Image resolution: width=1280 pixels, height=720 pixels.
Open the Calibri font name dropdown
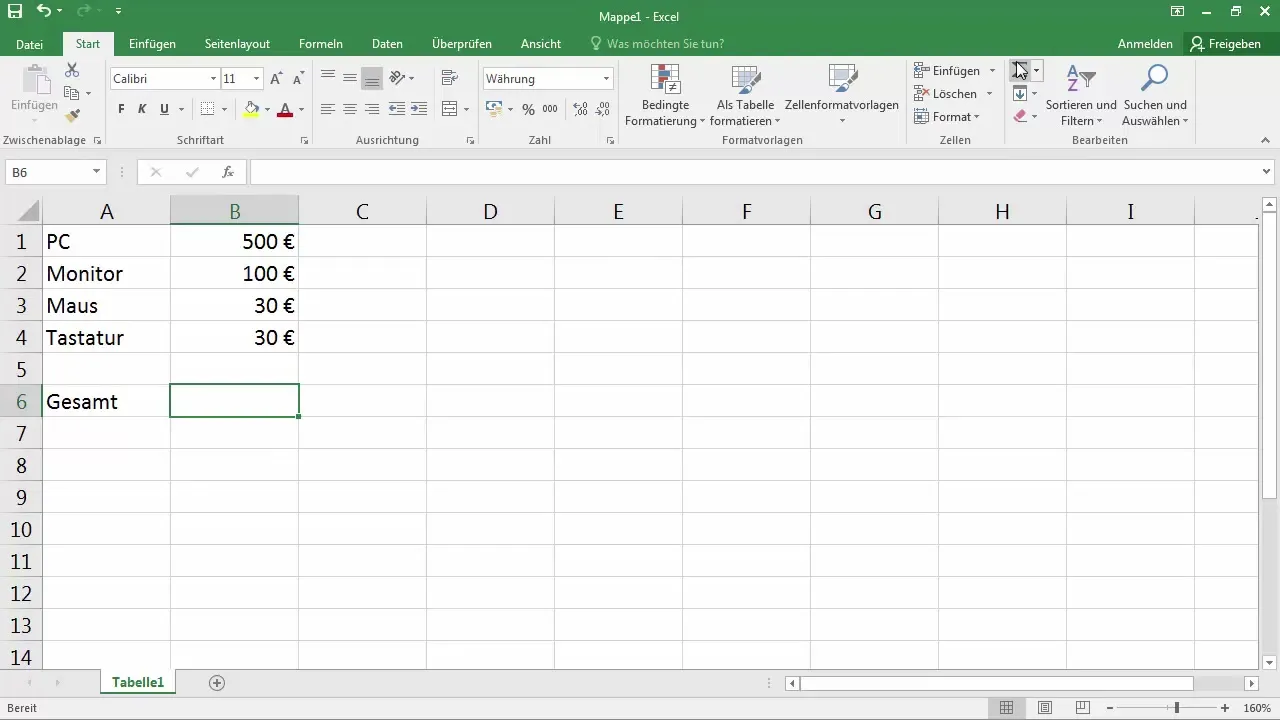pos(213,79)
